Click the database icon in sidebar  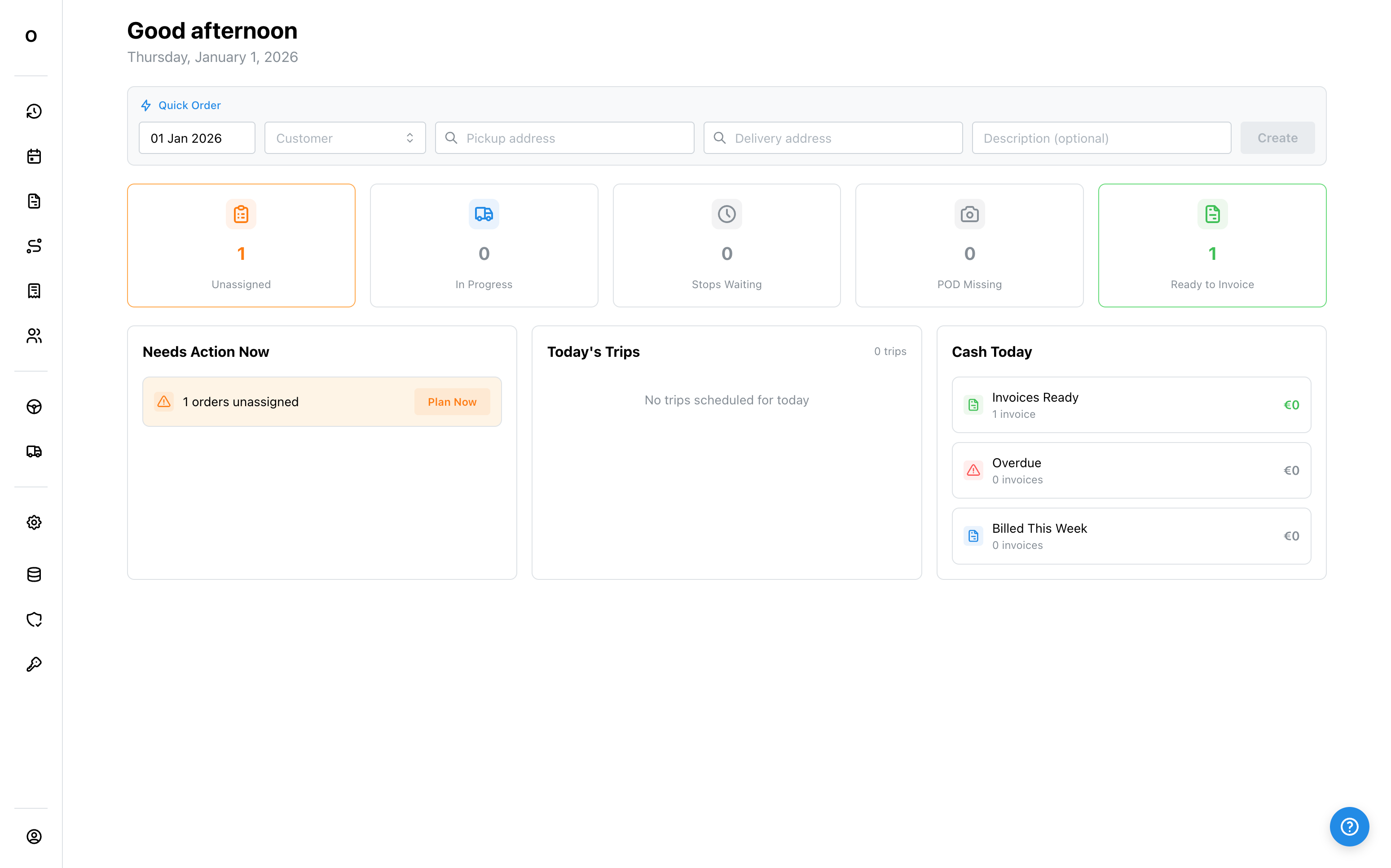(x=34, y=574)
